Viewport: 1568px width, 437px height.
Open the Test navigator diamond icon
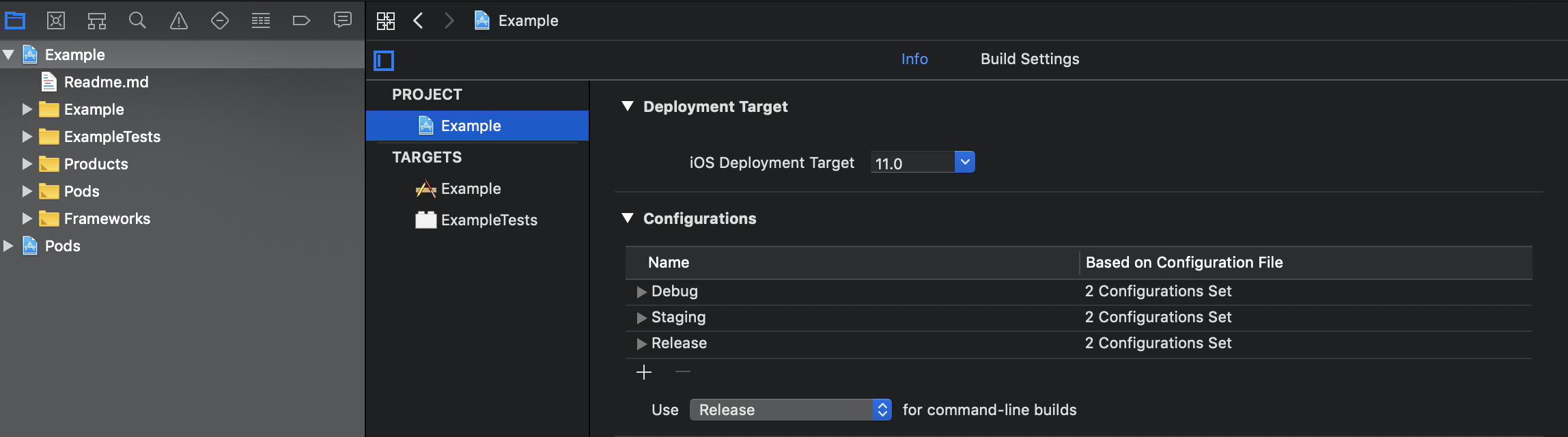point(220,20)
